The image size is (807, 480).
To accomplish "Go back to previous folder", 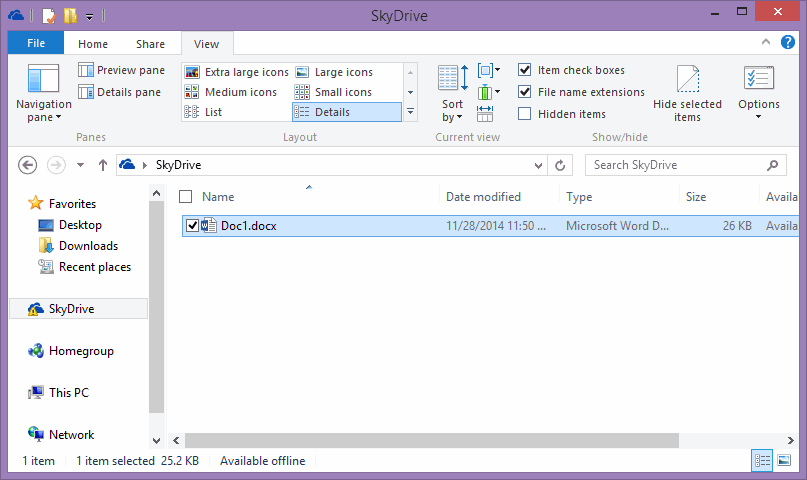I will 27,165.
